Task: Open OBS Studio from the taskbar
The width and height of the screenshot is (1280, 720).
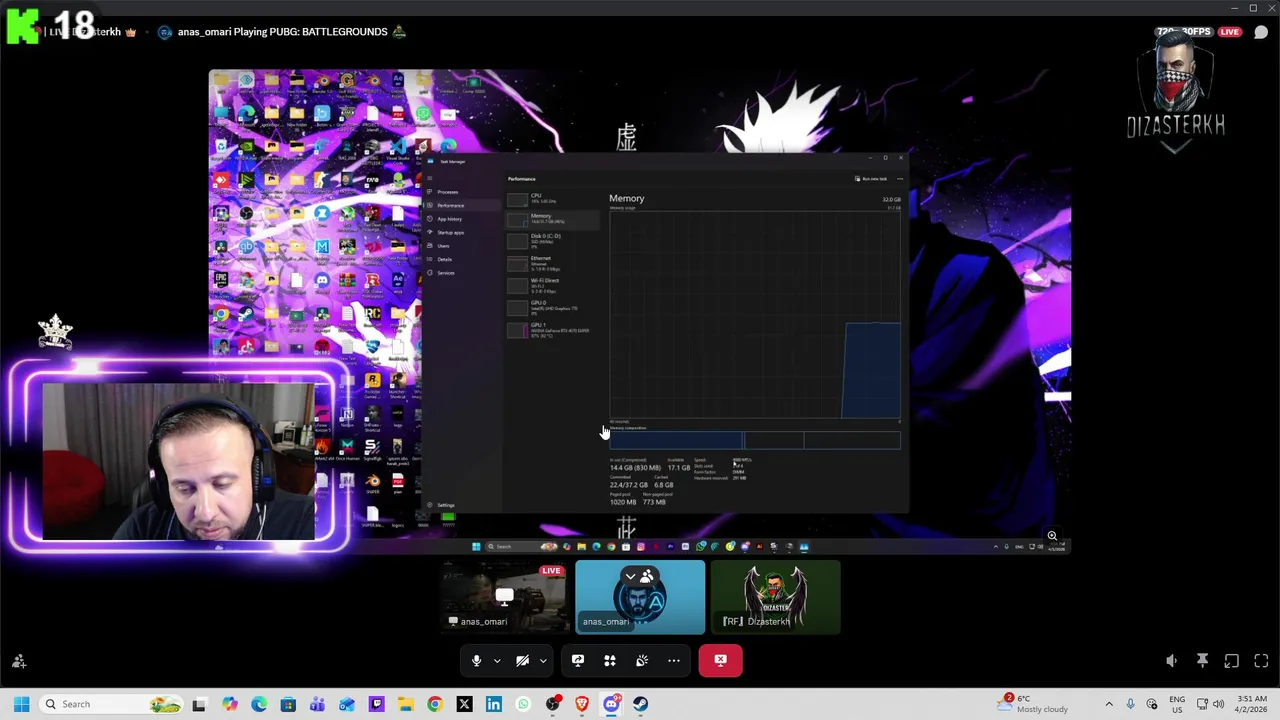Action: coord(553,704)
